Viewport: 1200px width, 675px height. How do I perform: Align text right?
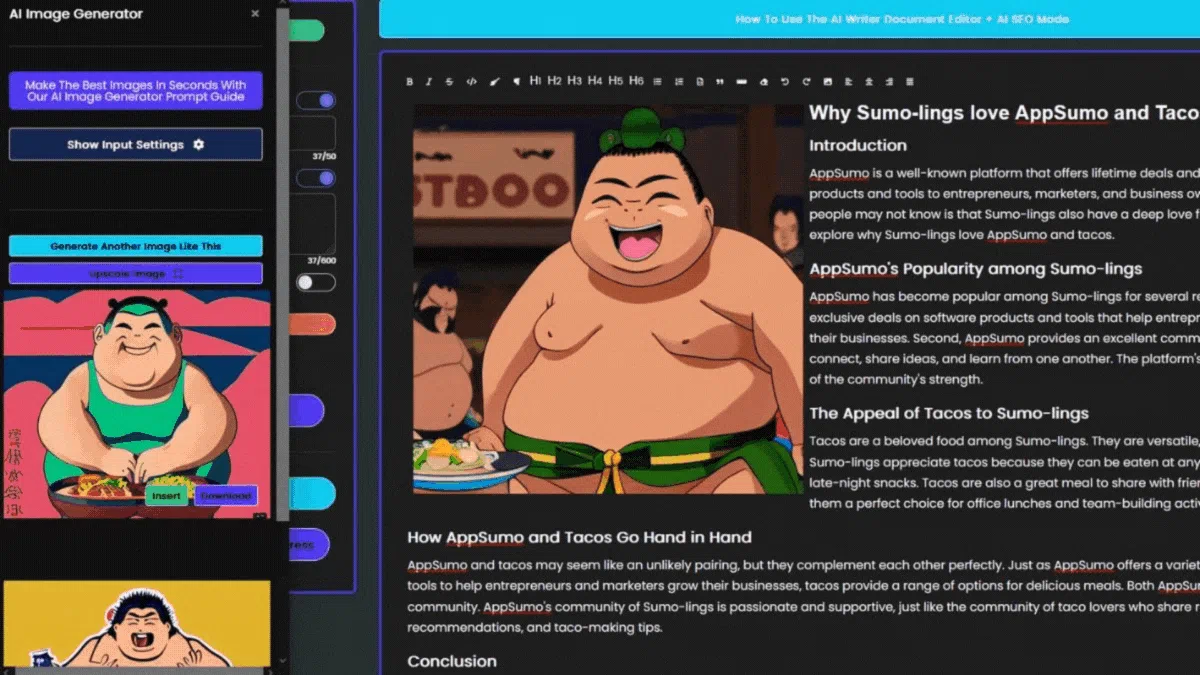pyautogui.click(x=889, y=81)
